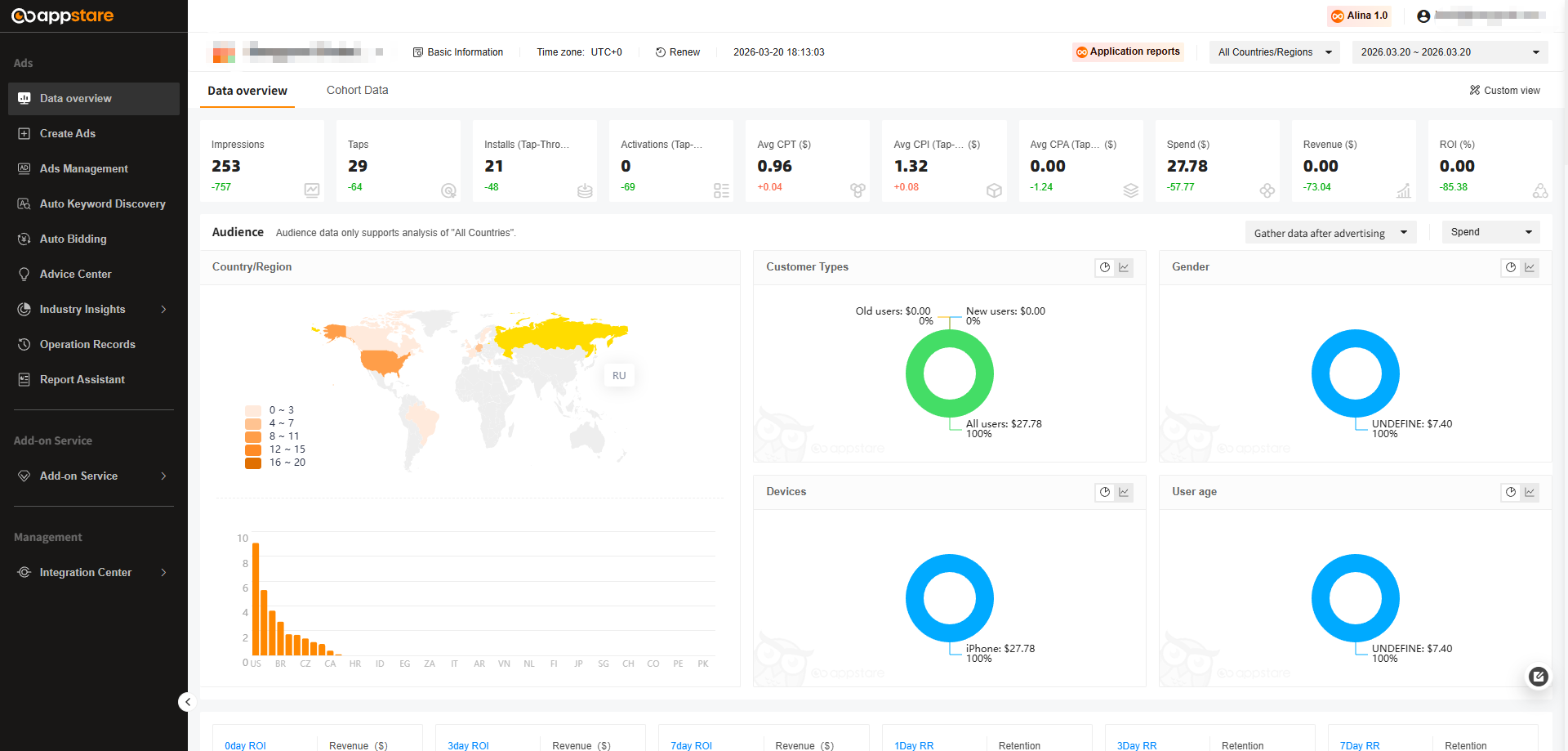Click the 16 ~ 20 legend color swatch
This screenshot has width=1568, height=751.
coord(253,463)
